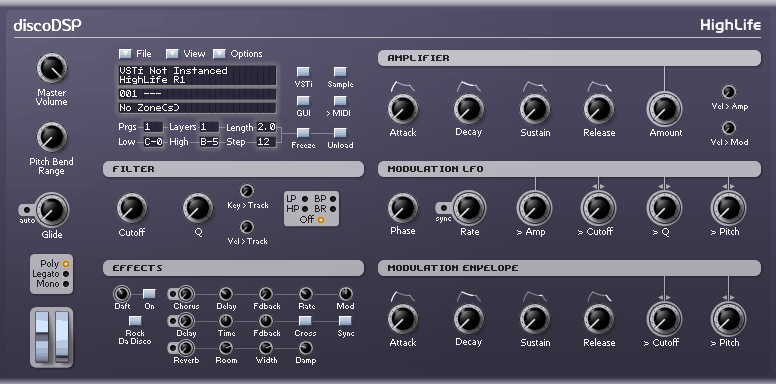Click the High note field B-5
776x384 pixels.
click(209, 142)
